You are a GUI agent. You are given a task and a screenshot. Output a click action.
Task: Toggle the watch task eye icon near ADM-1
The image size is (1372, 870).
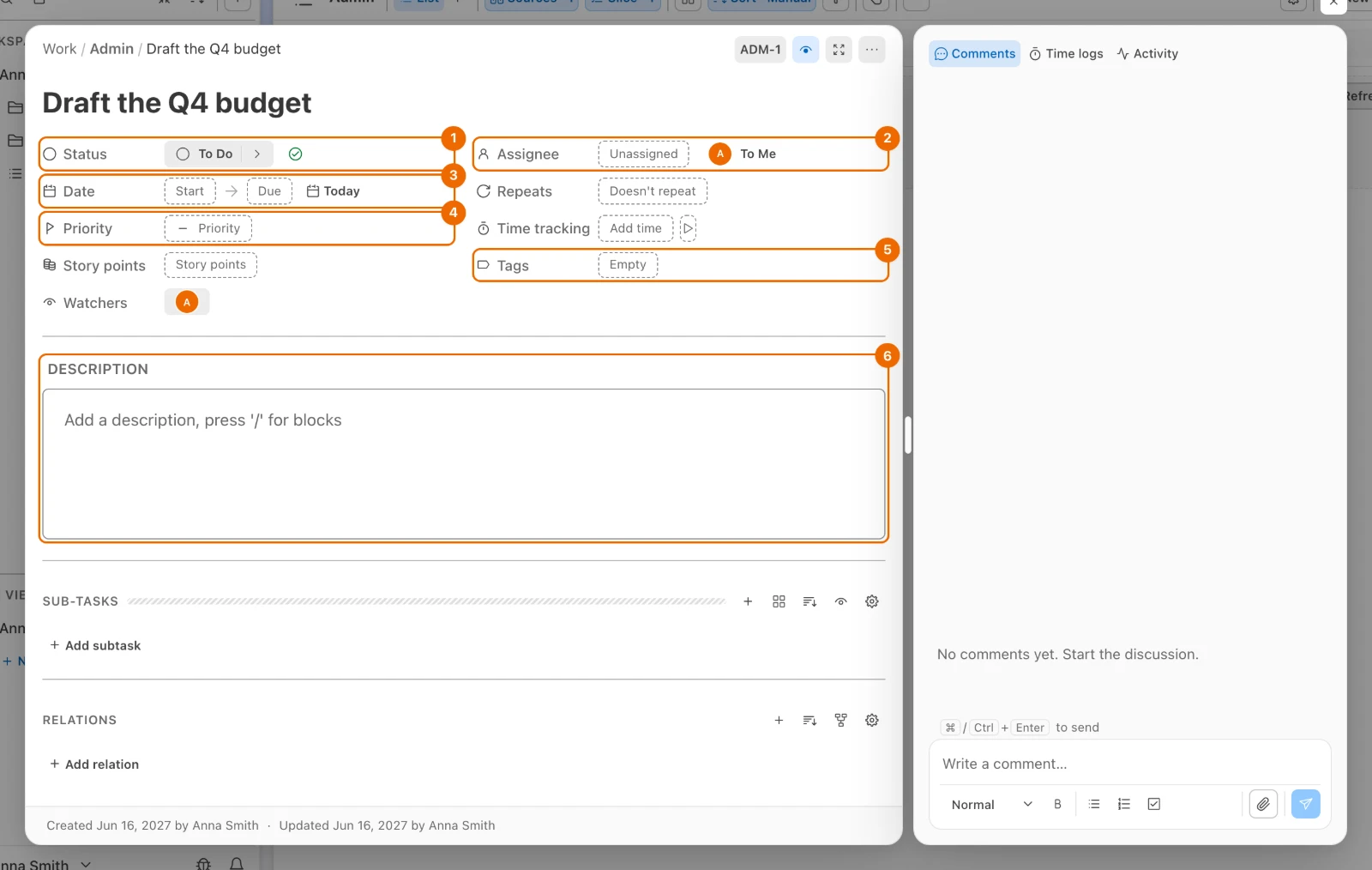tap(805, 50)
